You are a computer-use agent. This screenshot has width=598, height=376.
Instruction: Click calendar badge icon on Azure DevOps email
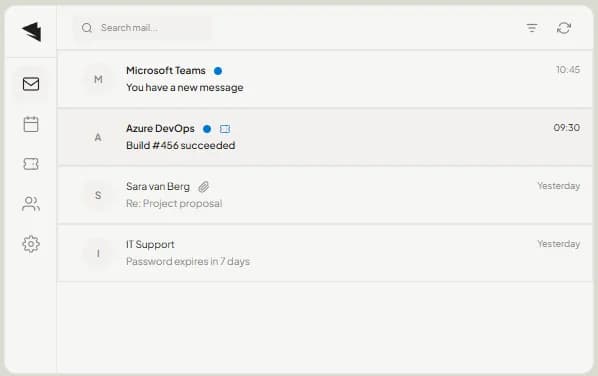click(225, 129)
